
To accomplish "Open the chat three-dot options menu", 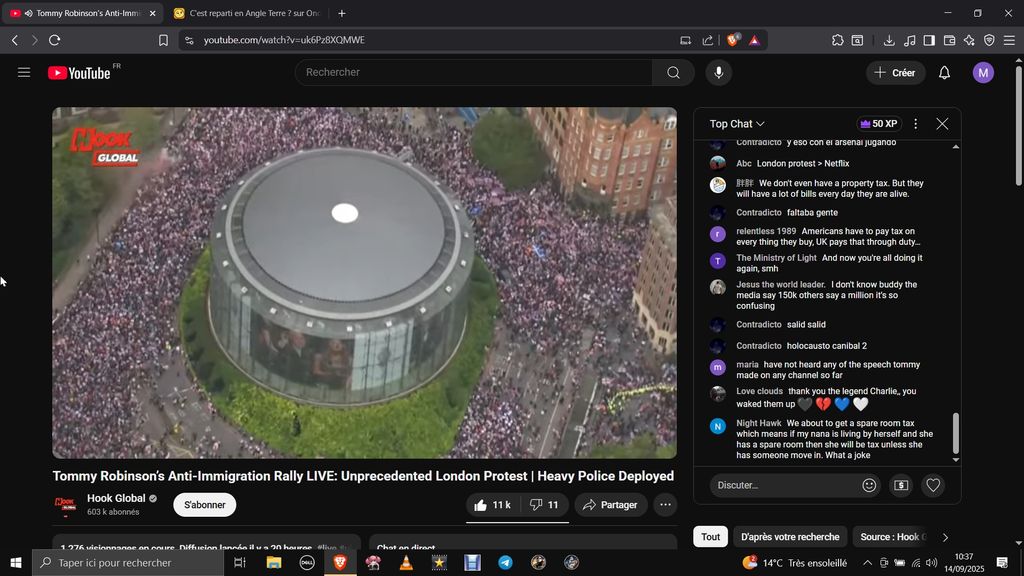I will tap(916, 123).
